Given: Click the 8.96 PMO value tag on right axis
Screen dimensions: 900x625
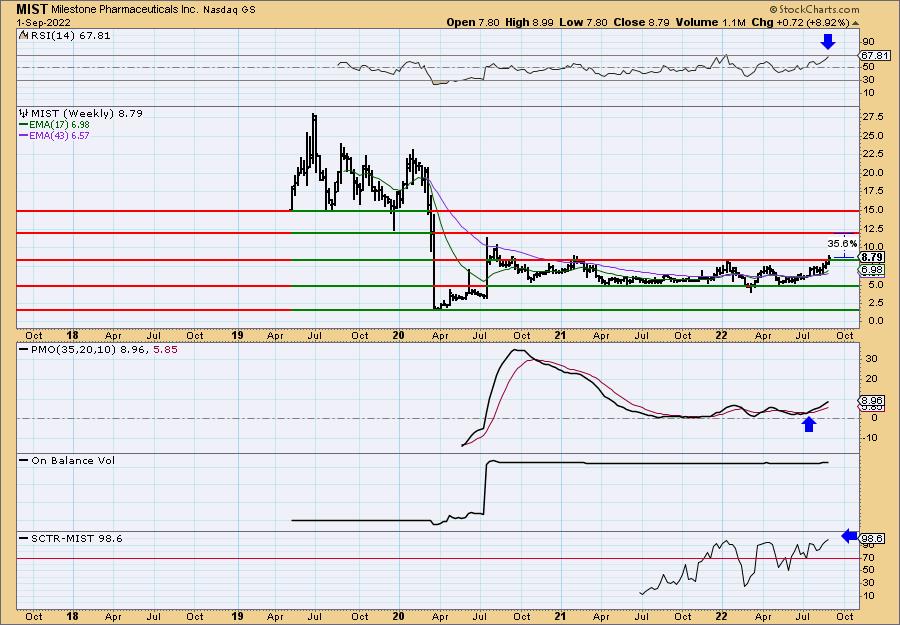Looking at the screenshot, I should (873, 401).
